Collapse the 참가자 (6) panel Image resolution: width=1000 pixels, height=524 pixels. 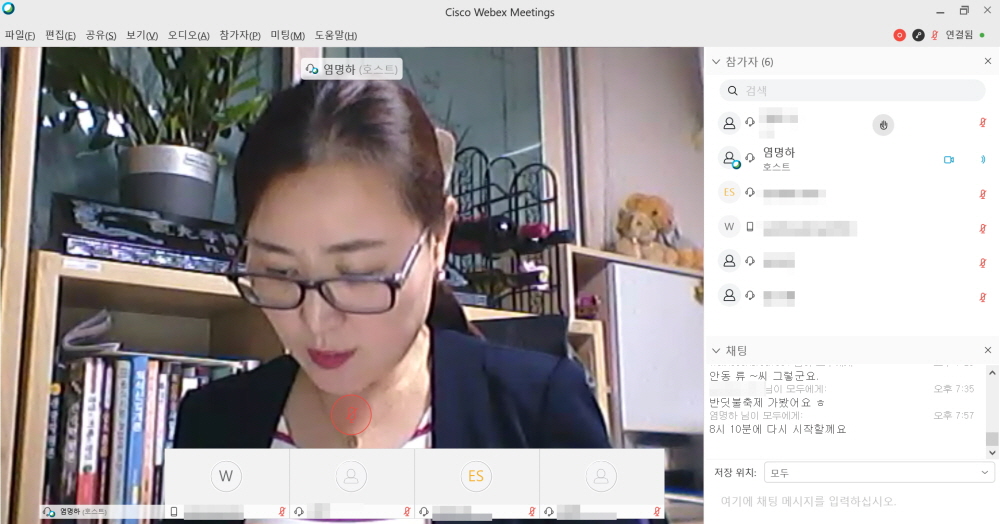716,62
